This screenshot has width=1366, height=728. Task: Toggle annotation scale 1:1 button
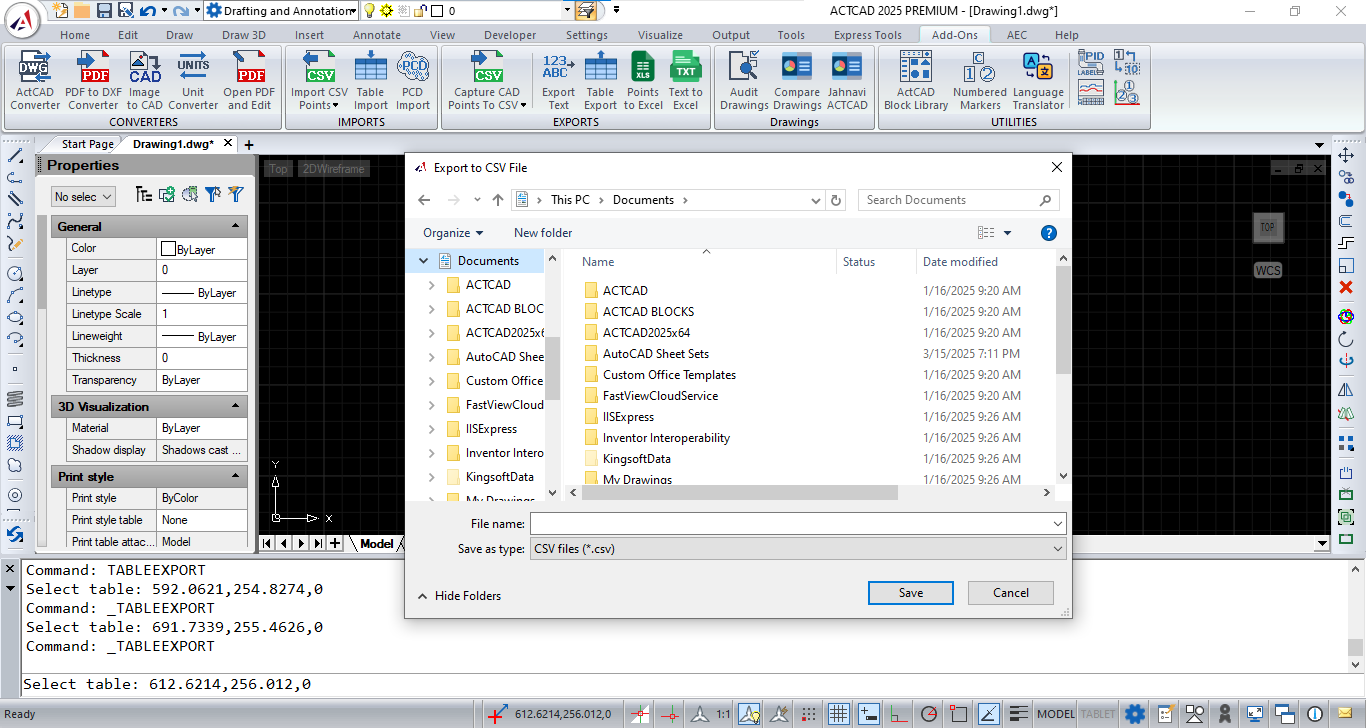[723, 714]
